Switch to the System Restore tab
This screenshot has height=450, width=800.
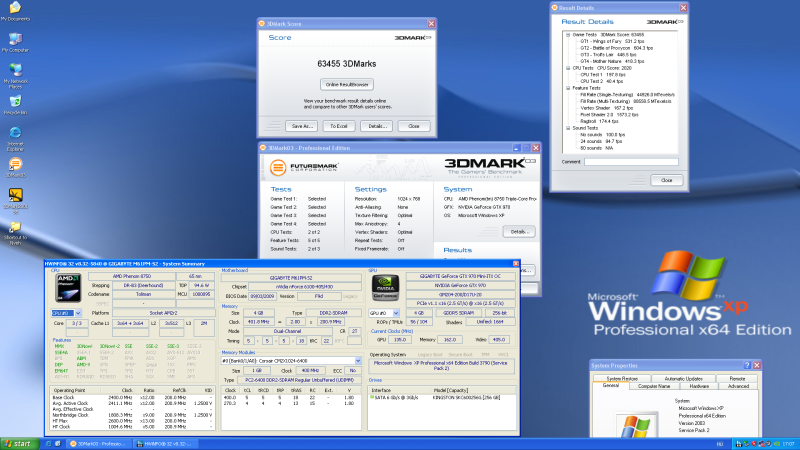click(622, 379)
